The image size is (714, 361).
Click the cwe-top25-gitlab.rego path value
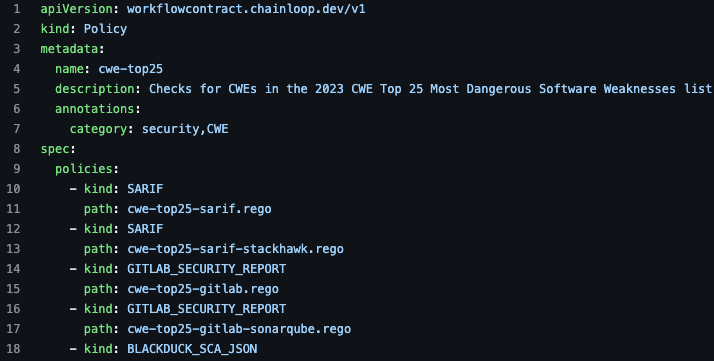click(203, 289)
